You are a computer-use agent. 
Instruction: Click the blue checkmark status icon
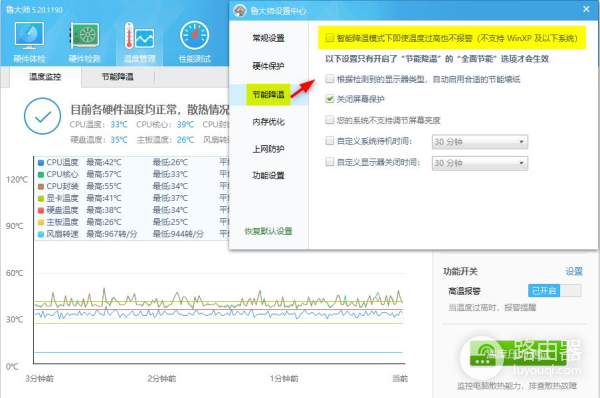coord(42,116)
